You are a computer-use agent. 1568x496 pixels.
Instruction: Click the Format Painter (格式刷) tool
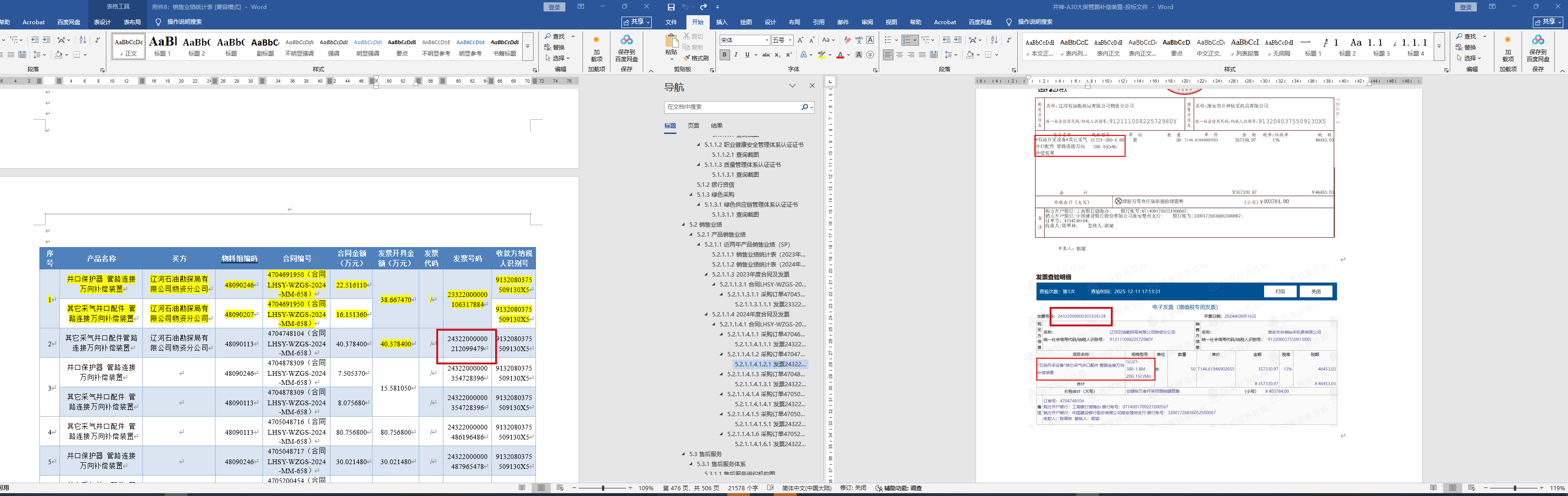tap(696, 58)
